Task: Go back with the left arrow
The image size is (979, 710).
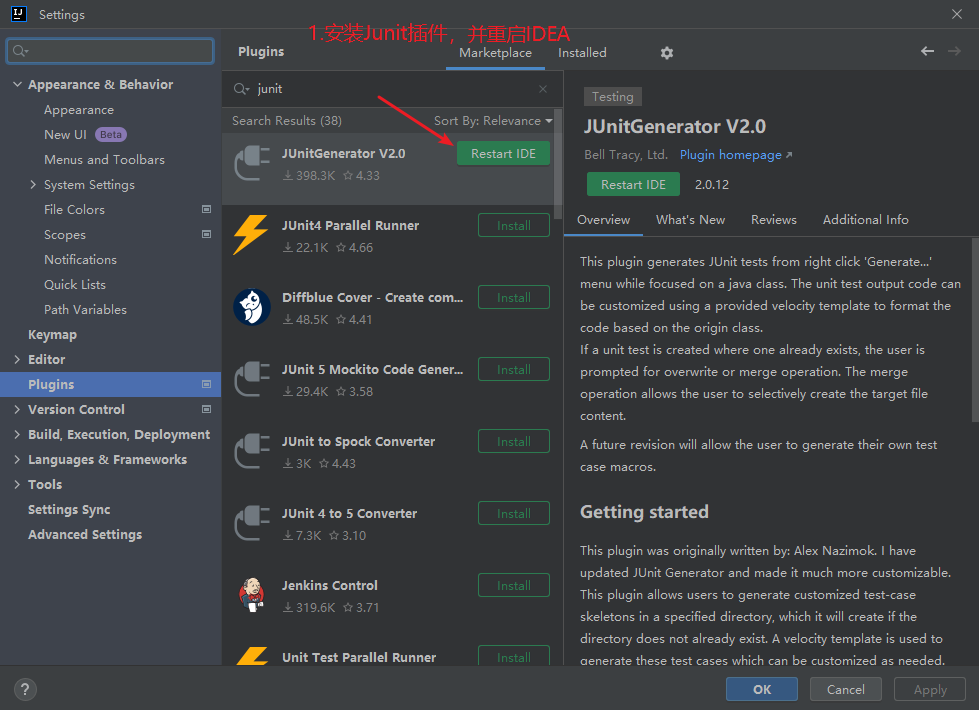Action: tap(927, 51)
